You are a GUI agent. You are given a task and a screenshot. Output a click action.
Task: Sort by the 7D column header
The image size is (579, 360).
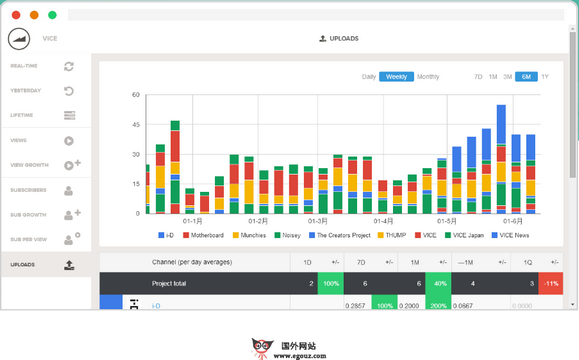361,263
